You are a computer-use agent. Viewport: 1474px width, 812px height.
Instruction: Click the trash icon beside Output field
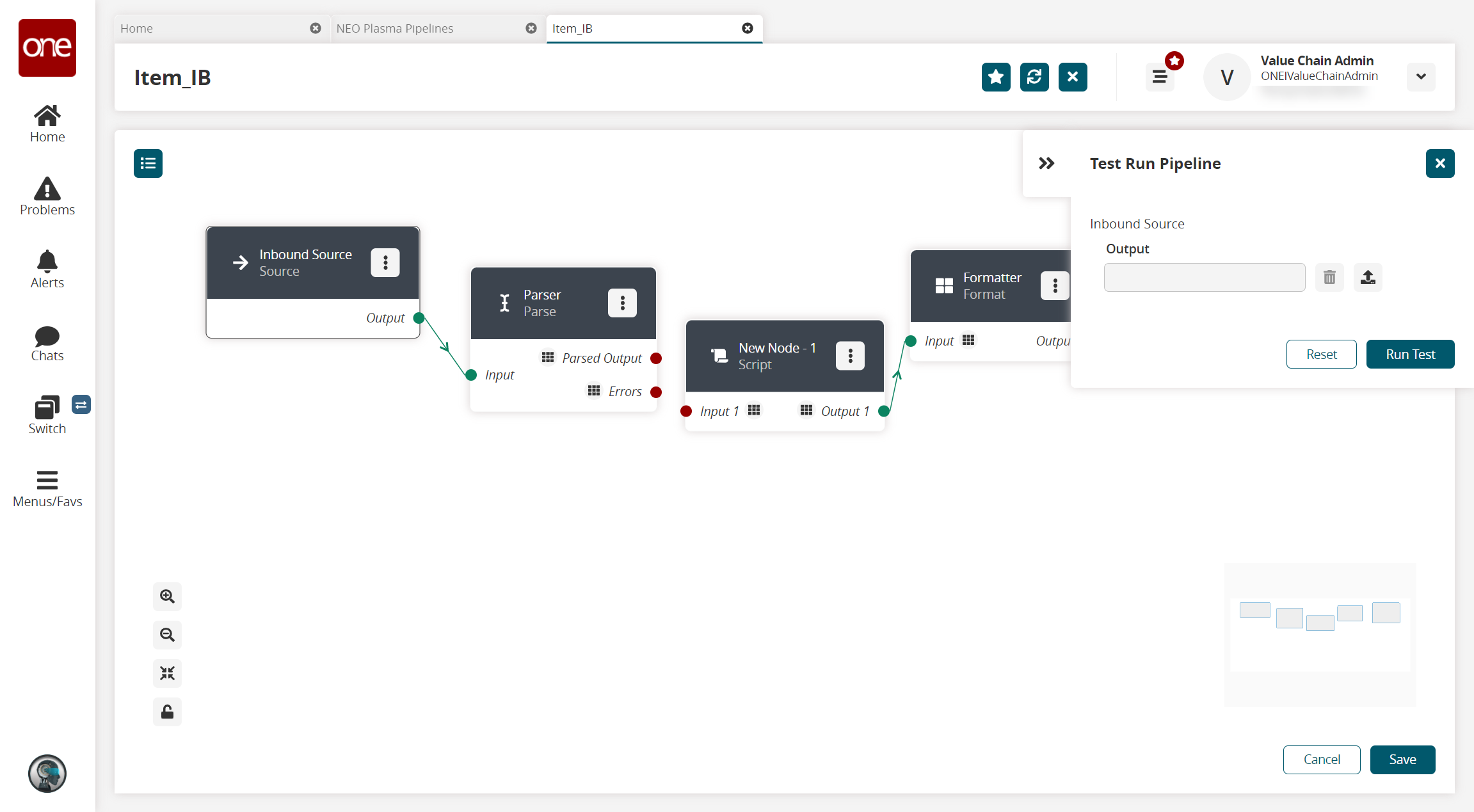(1329, 277)
